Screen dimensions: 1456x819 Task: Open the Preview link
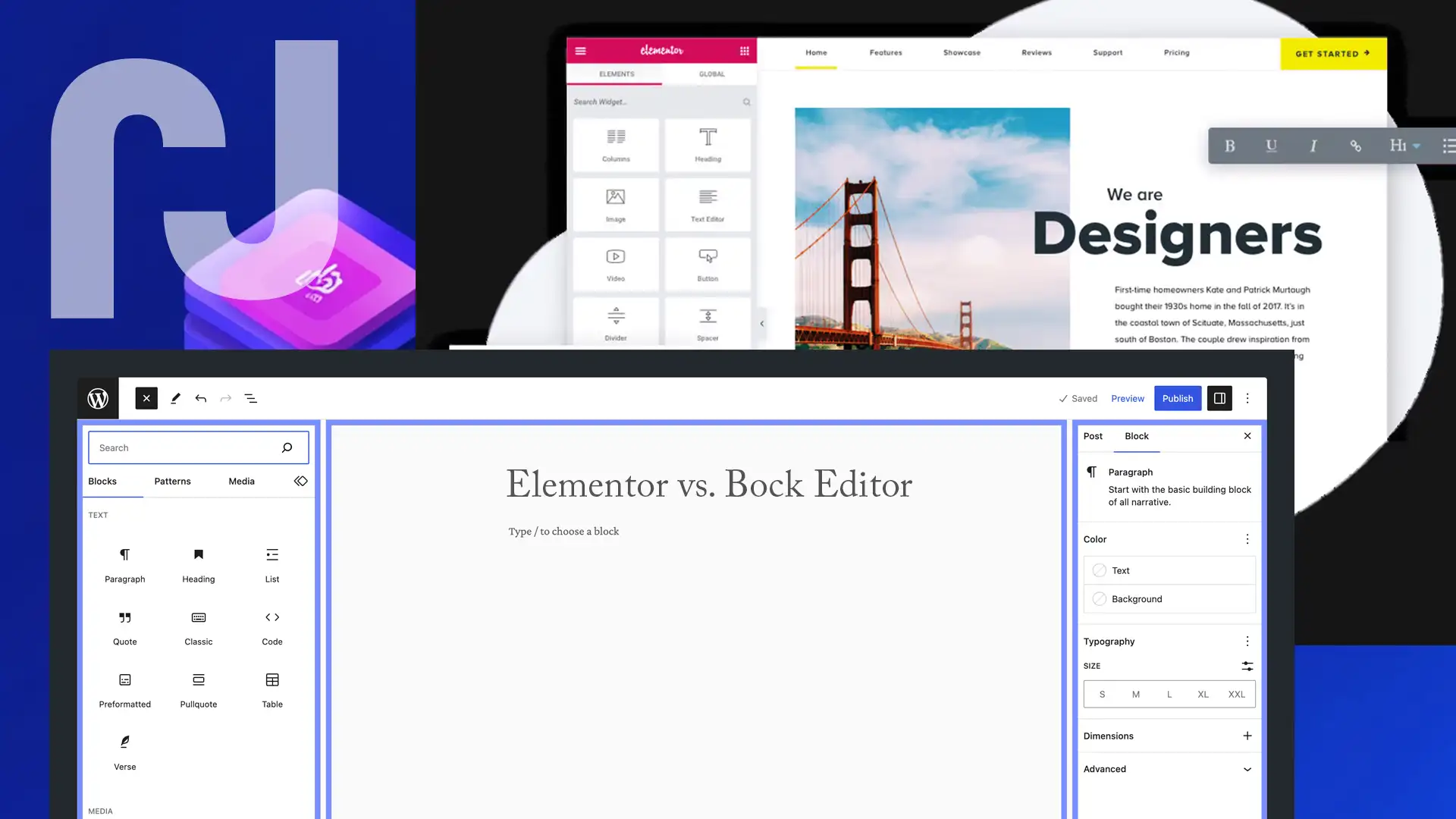(1128, 398)
